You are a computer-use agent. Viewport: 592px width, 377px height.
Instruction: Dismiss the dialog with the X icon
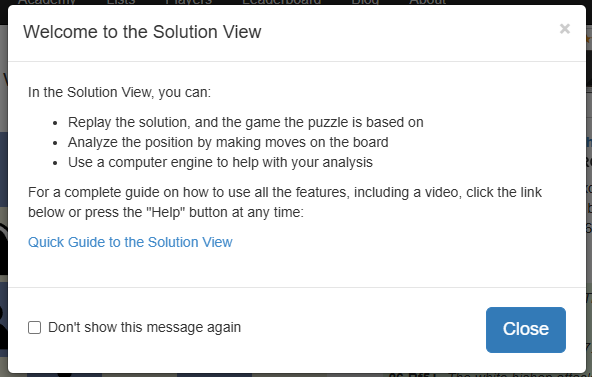(x=564, y=29)
